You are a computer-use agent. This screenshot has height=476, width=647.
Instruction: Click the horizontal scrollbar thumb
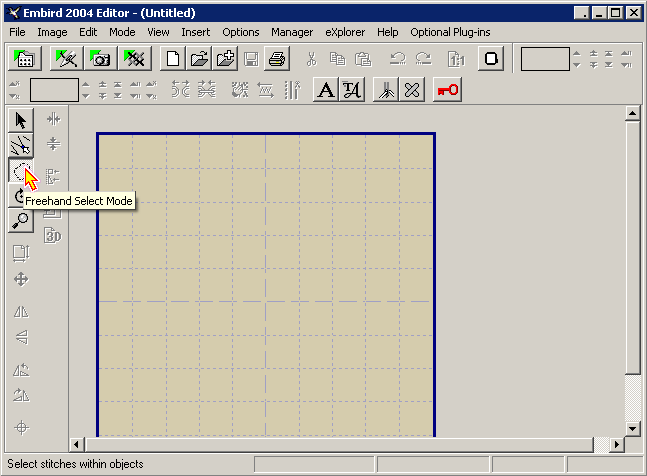point(339,445)
